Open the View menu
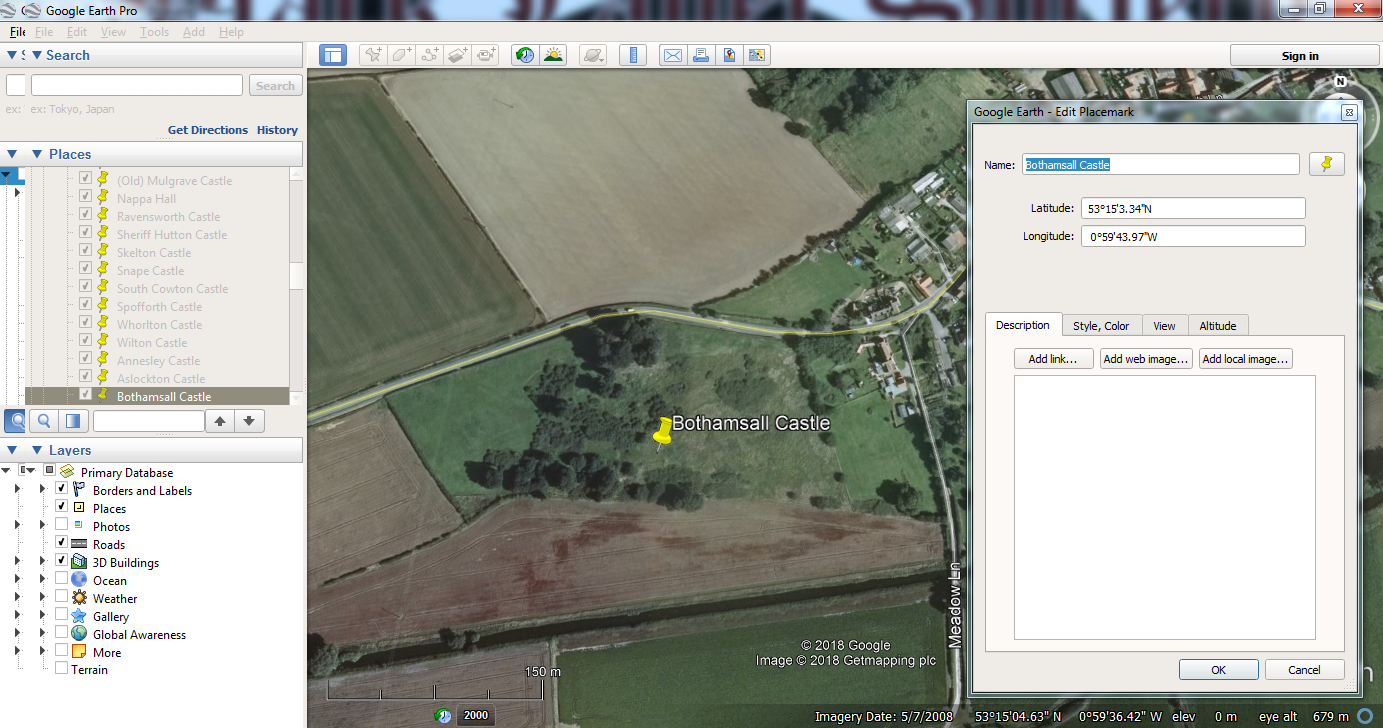Screen dimensions: 1383x728 pos(113,32)
